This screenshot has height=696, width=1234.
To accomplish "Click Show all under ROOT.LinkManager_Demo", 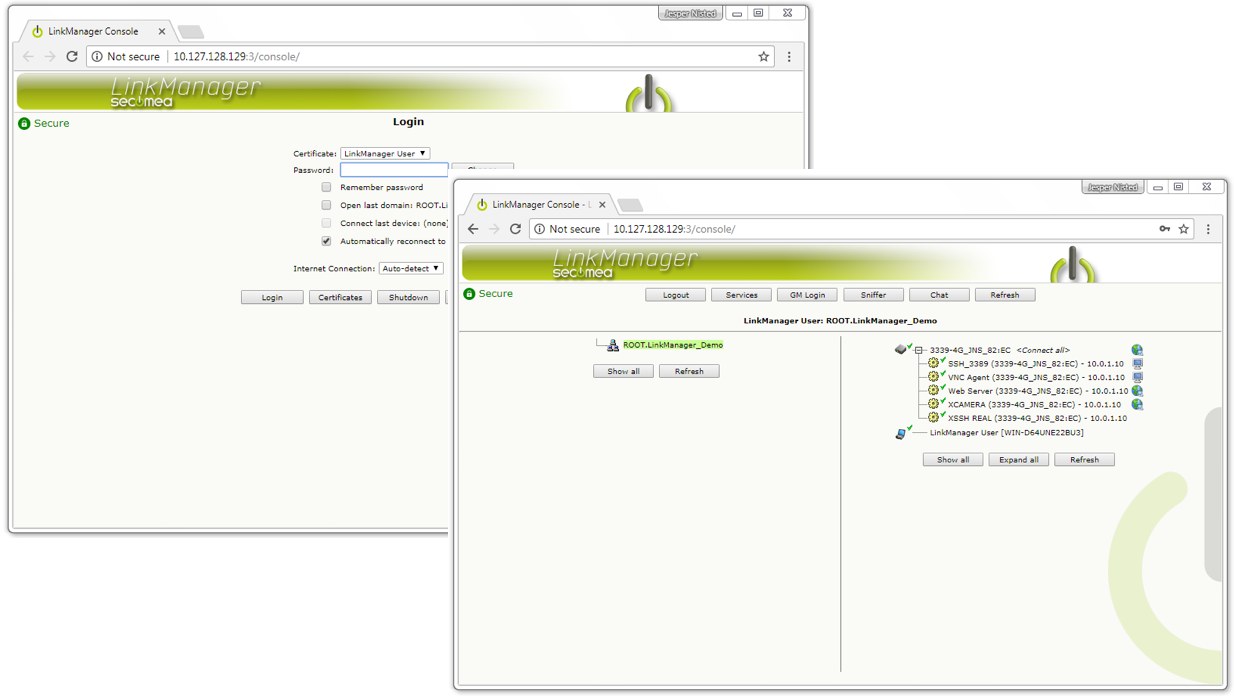I will (x=624, y=371).
